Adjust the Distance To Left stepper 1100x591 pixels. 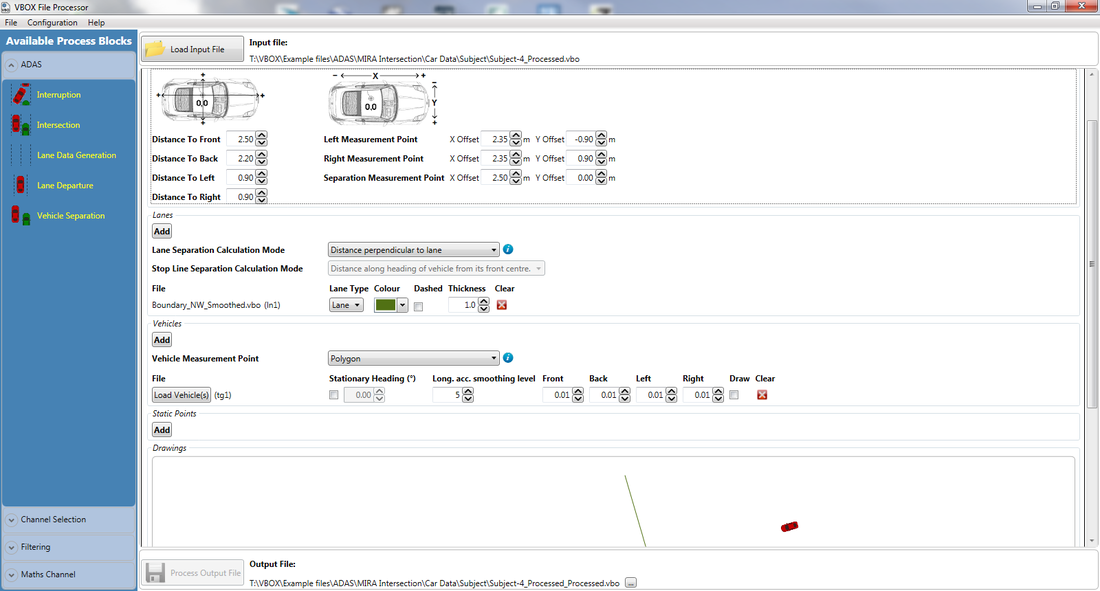[x=262, y=178]
